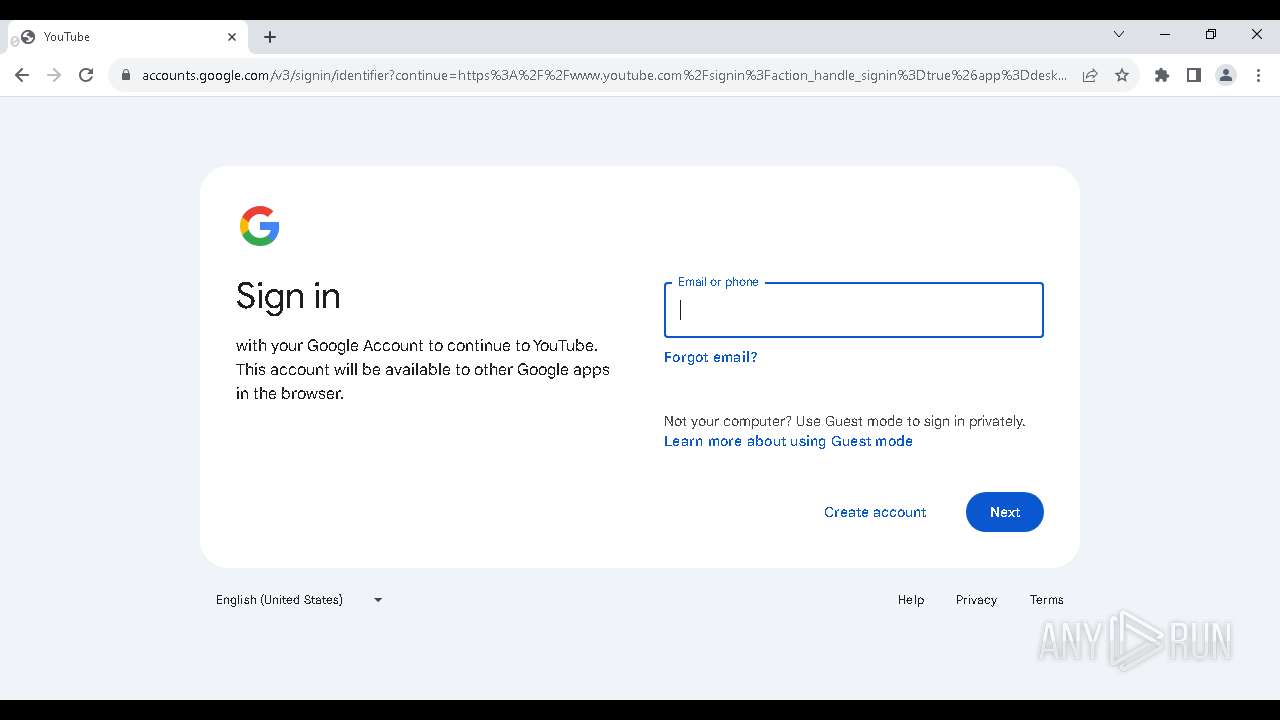Restore down the browser window

1211,34
